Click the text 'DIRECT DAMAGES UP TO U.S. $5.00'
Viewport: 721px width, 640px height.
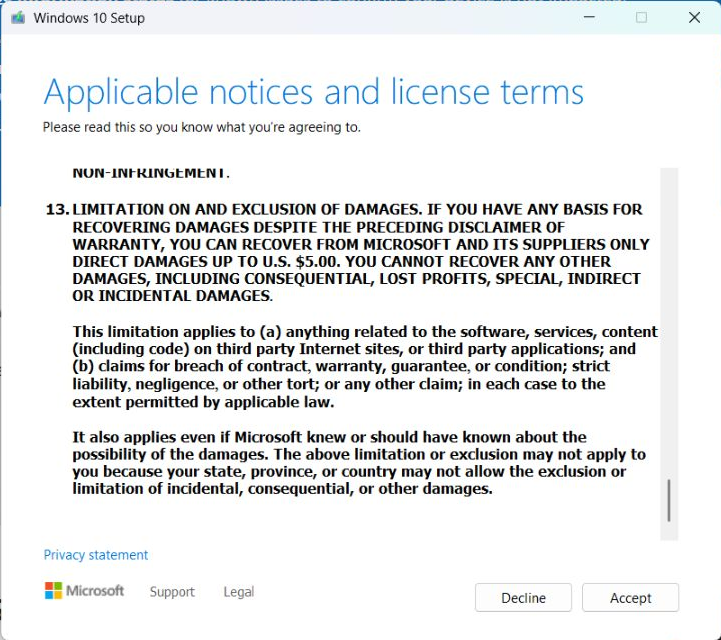pos(206,262)
